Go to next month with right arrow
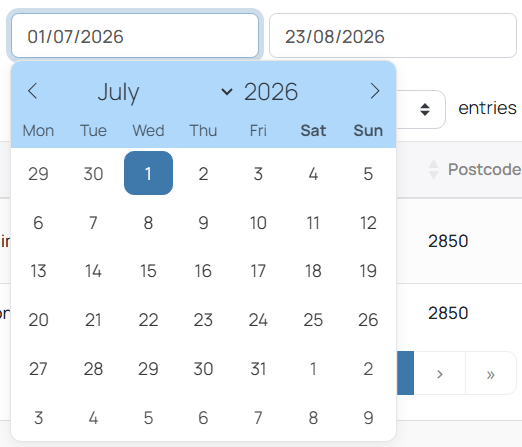Image resolution: width=522 pixels, height=447 pixels. [x=375, y=91]
